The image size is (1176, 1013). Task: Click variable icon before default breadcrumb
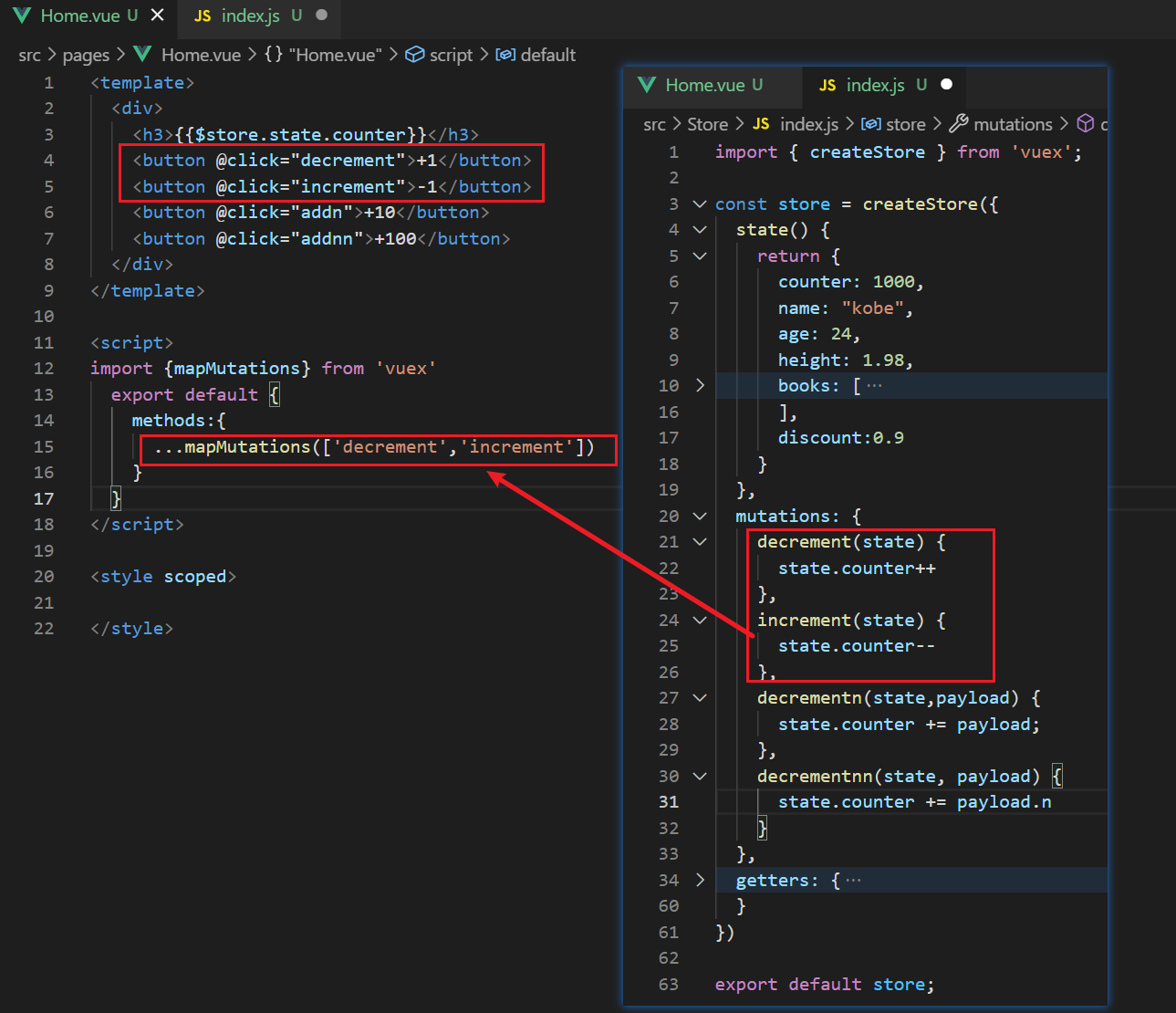click(505, 55)
